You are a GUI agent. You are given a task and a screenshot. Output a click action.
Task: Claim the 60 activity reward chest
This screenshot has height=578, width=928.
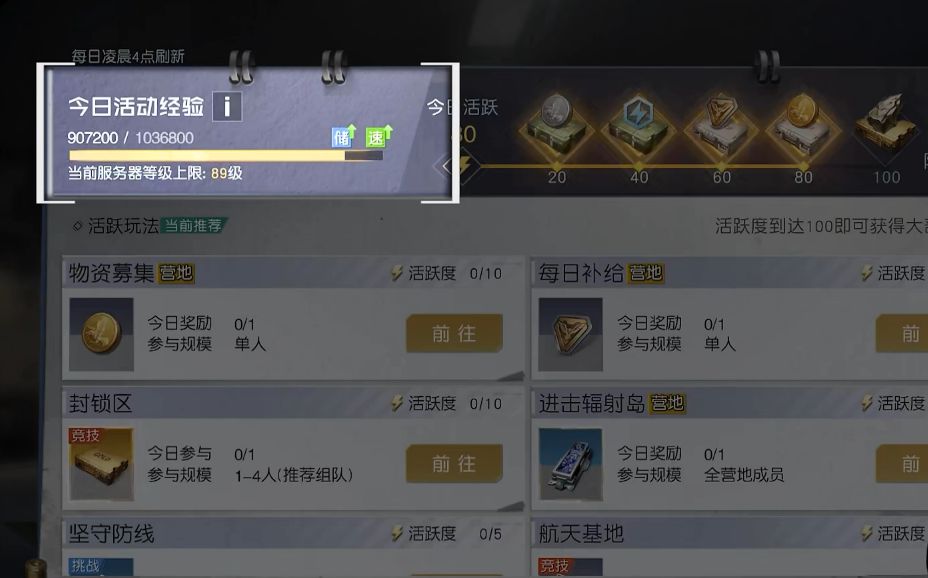[720, 126]
